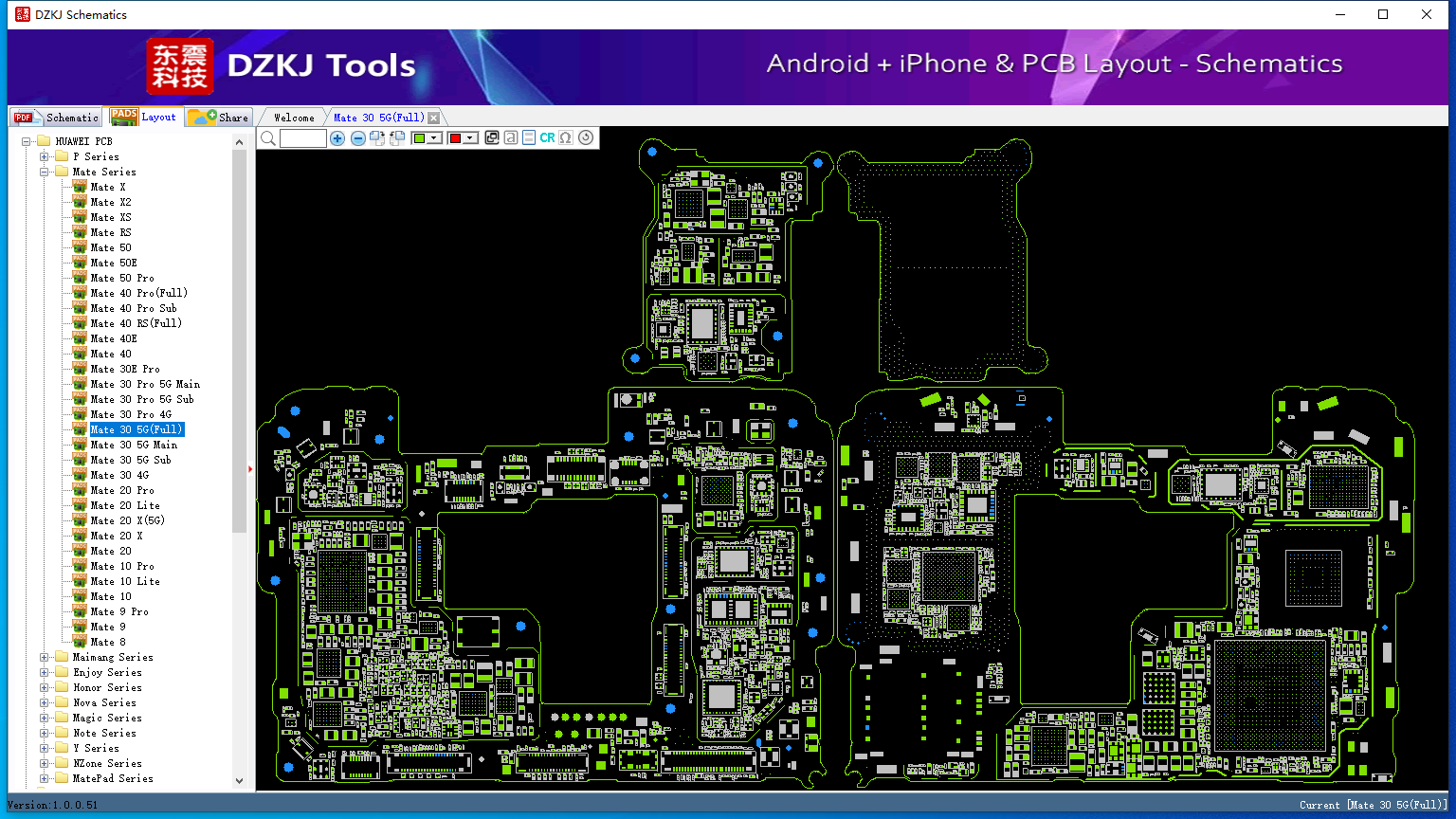This screenshot has width=1456, height=819.
Task: Open the Mate 10 Pro layout
Action: coord(122,566)
